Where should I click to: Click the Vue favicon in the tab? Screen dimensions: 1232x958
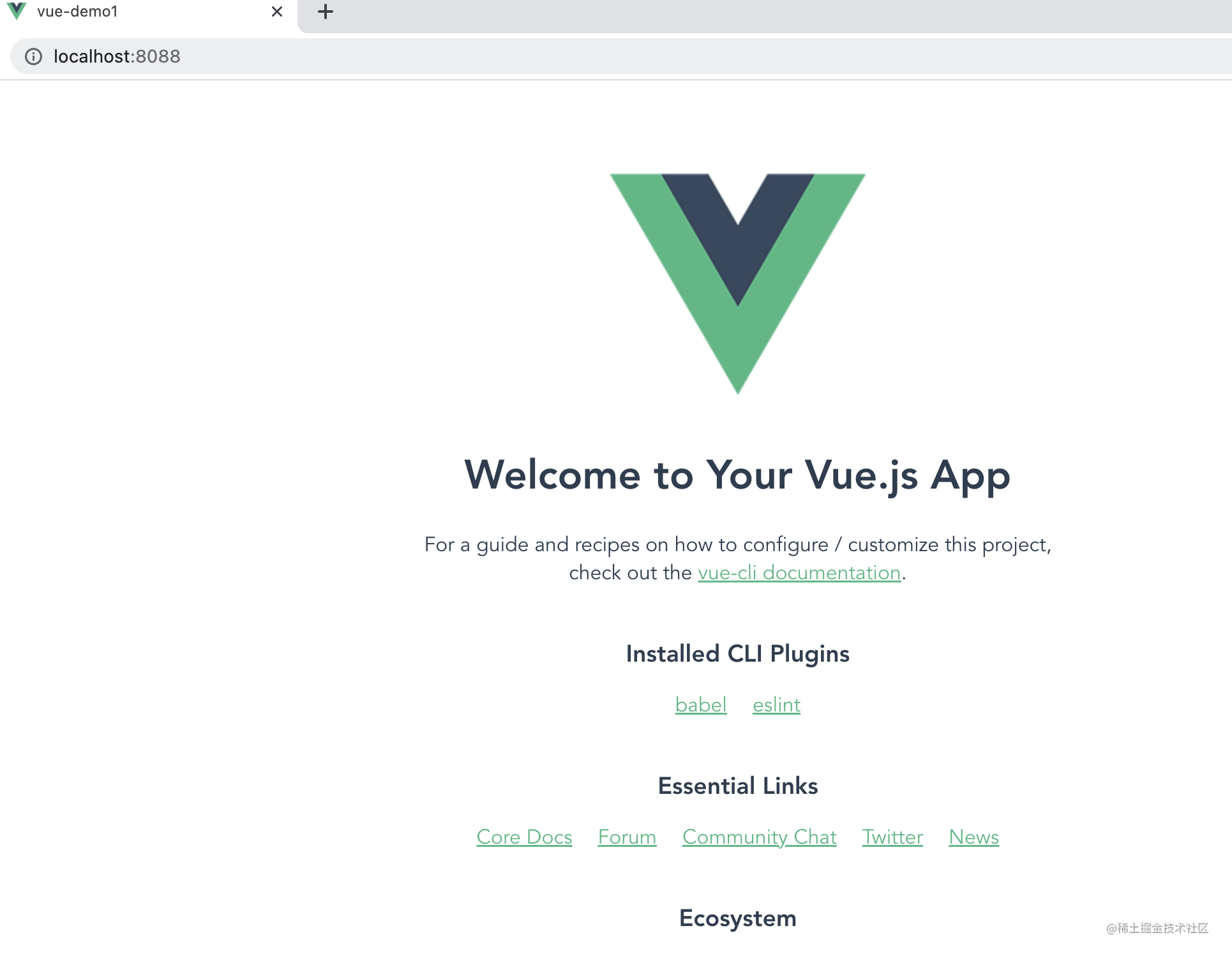(17, 11)
